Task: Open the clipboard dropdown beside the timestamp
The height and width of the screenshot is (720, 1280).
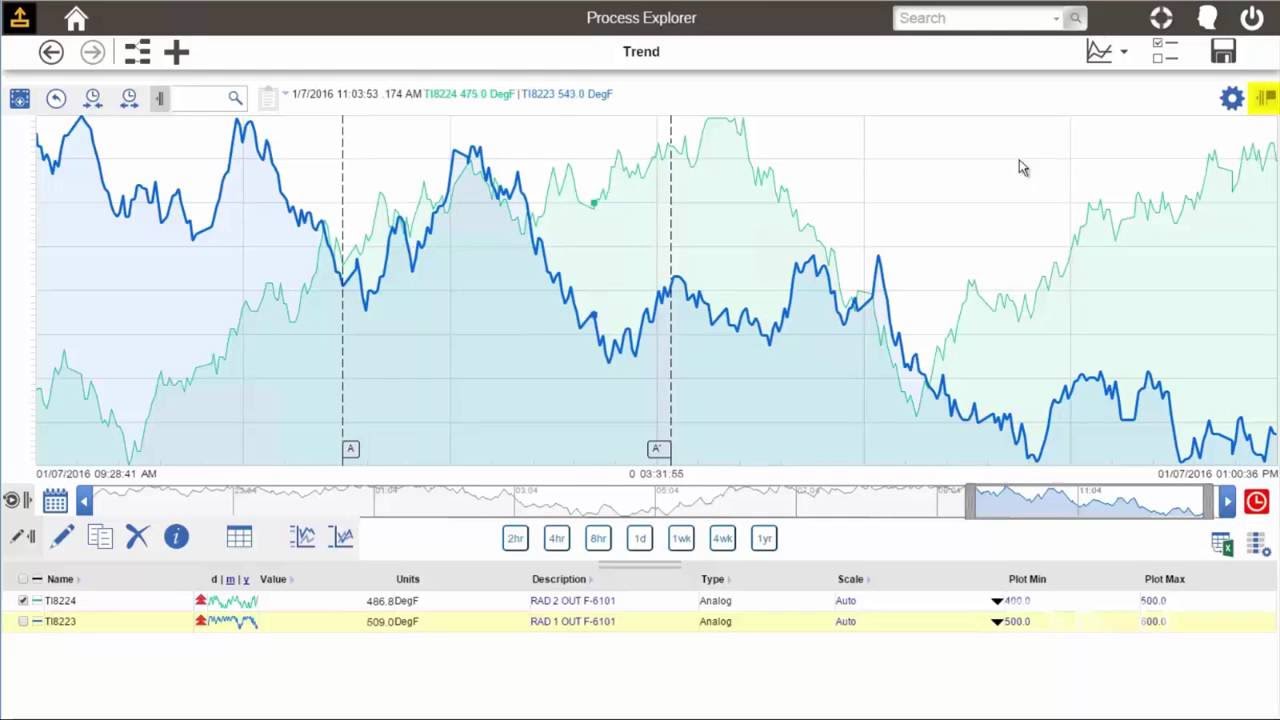Action: (285, 94)
